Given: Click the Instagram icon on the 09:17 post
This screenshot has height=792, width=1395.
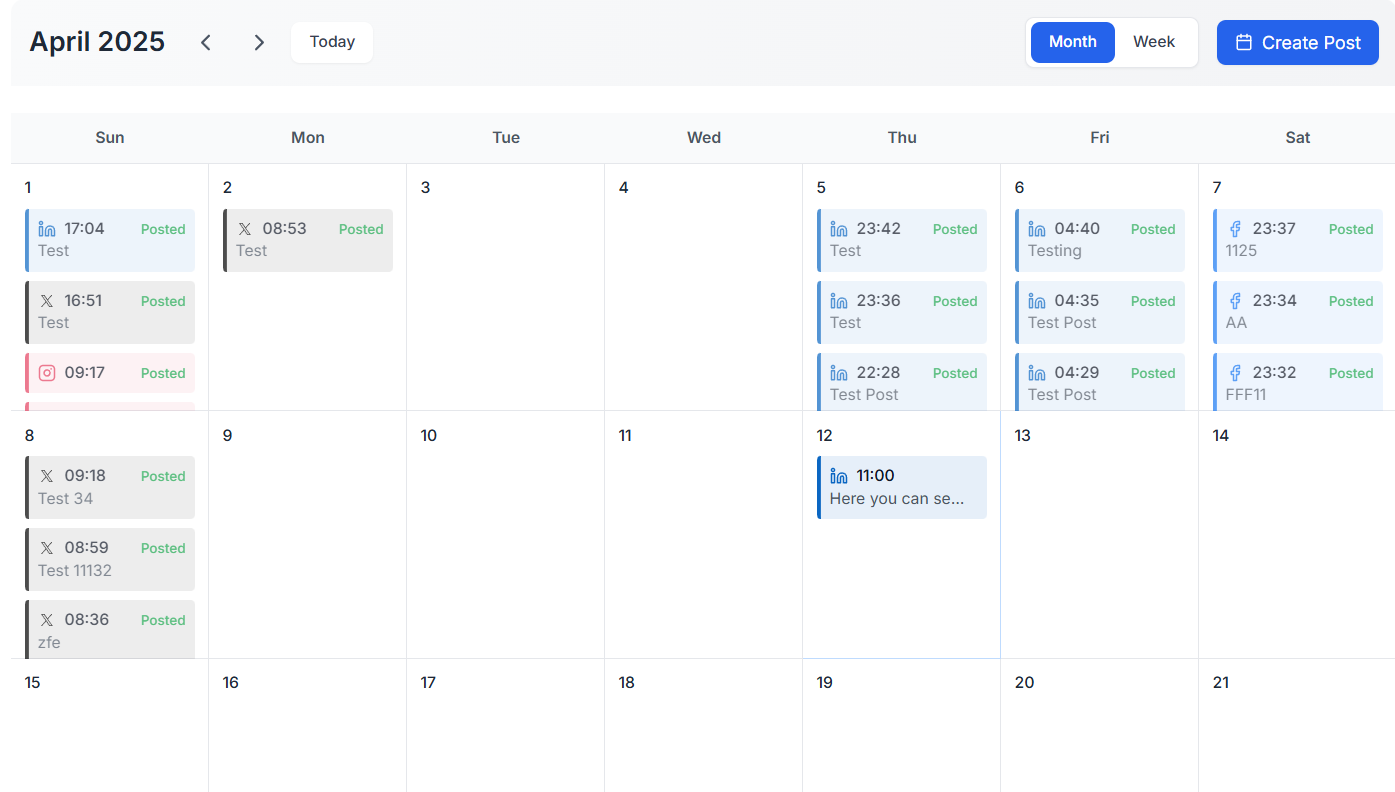Looking at the screenshot, I should point(47,373).
